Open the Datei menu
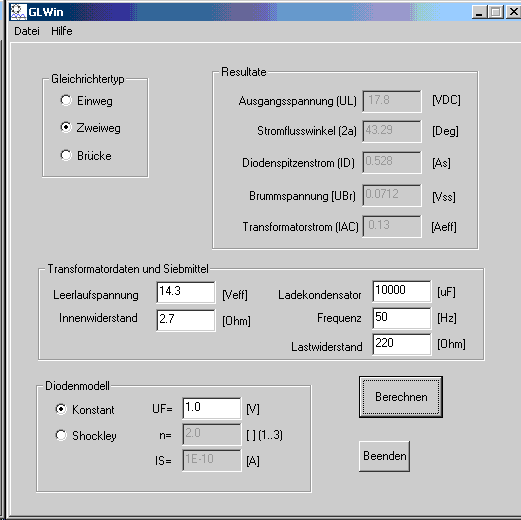The width and height of the screenshot is (521, 520). [27, 31]
